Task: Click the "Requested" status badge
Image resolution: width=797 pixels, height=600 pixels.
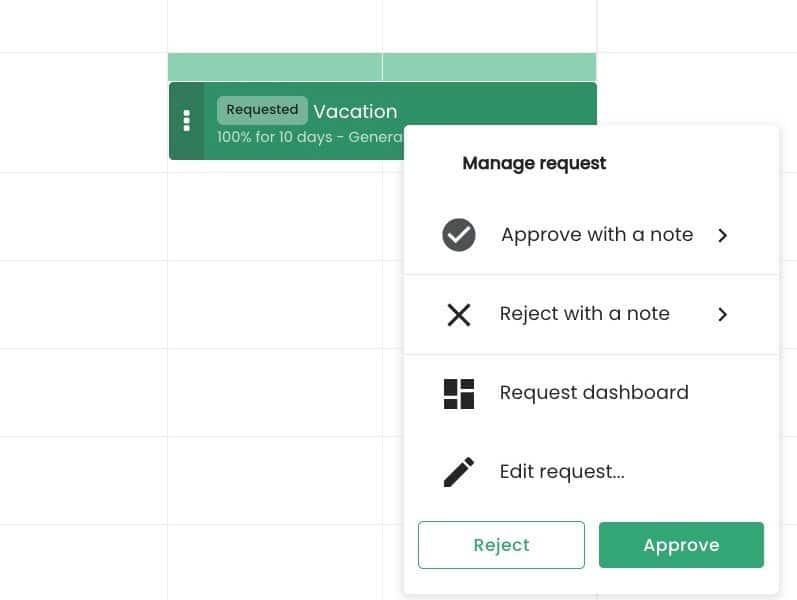Action: 262,110
